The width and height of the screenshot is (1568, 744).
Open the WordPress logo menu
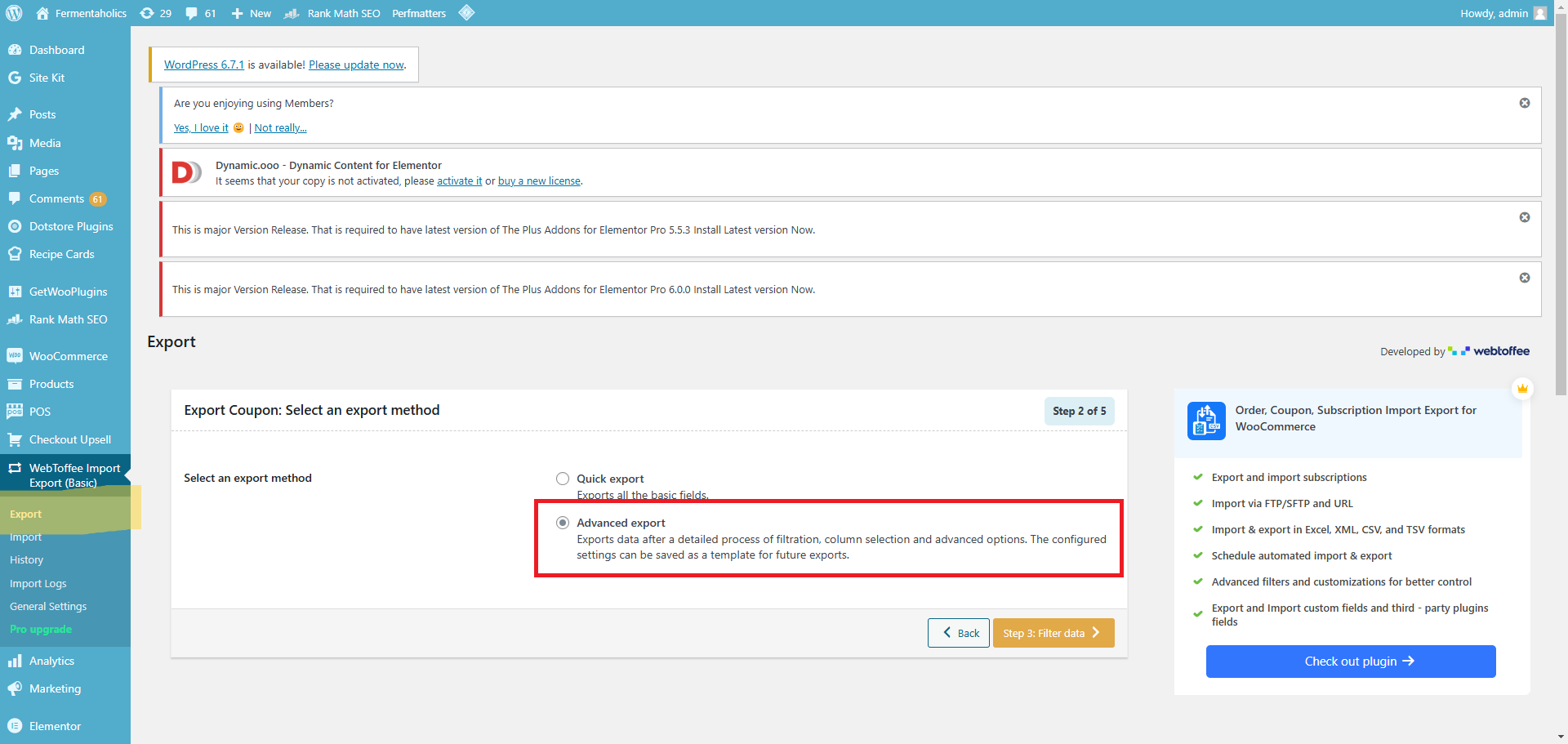coord(14,13)
